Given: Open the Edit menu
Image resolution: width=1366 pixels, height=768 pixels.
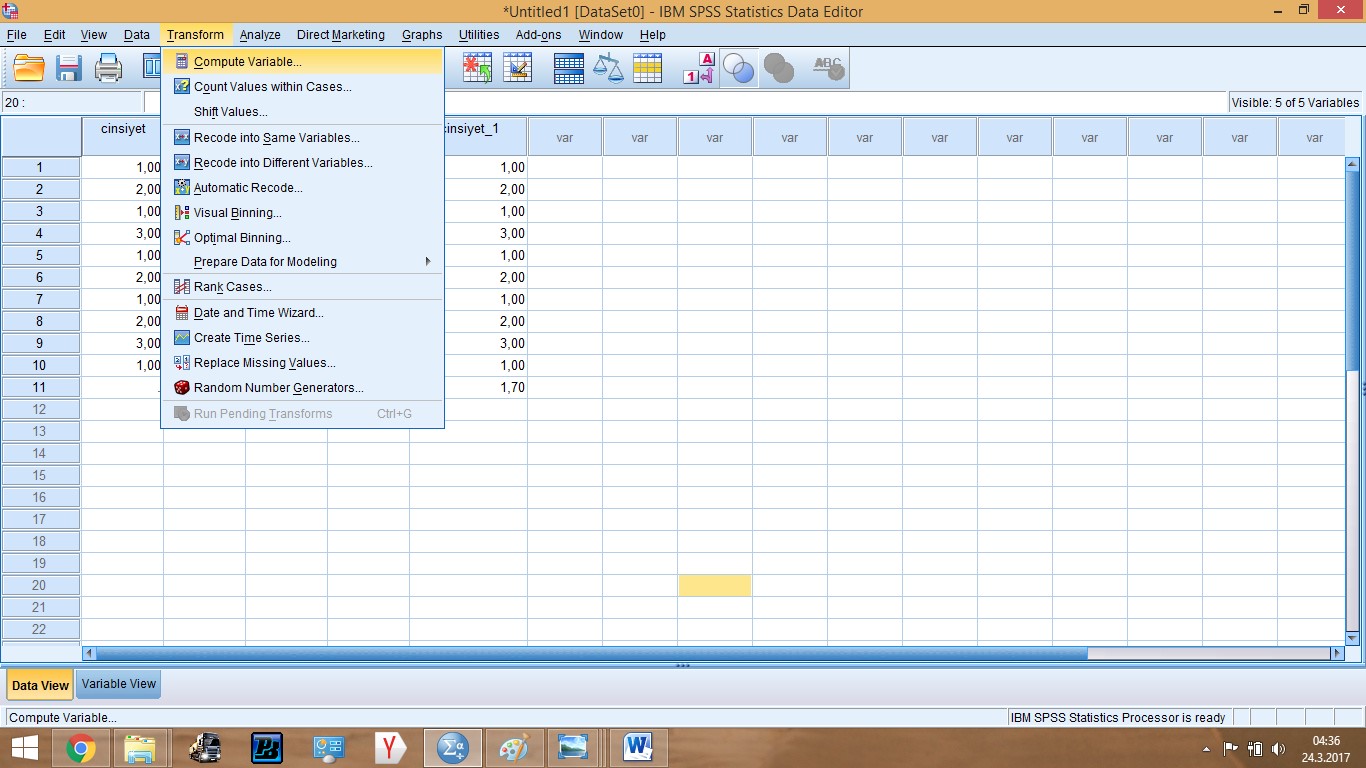Looking at the screenshot, I should [x=55, y=35].
